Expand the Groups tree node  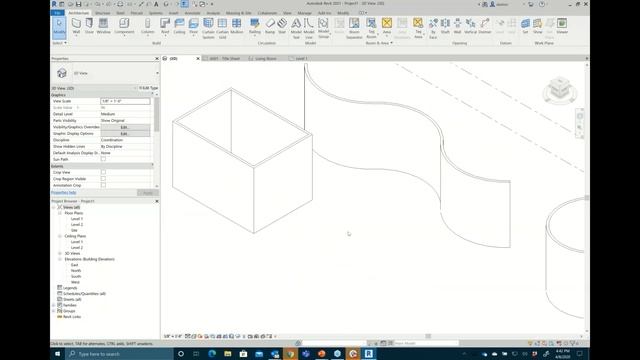click(53, 311)
